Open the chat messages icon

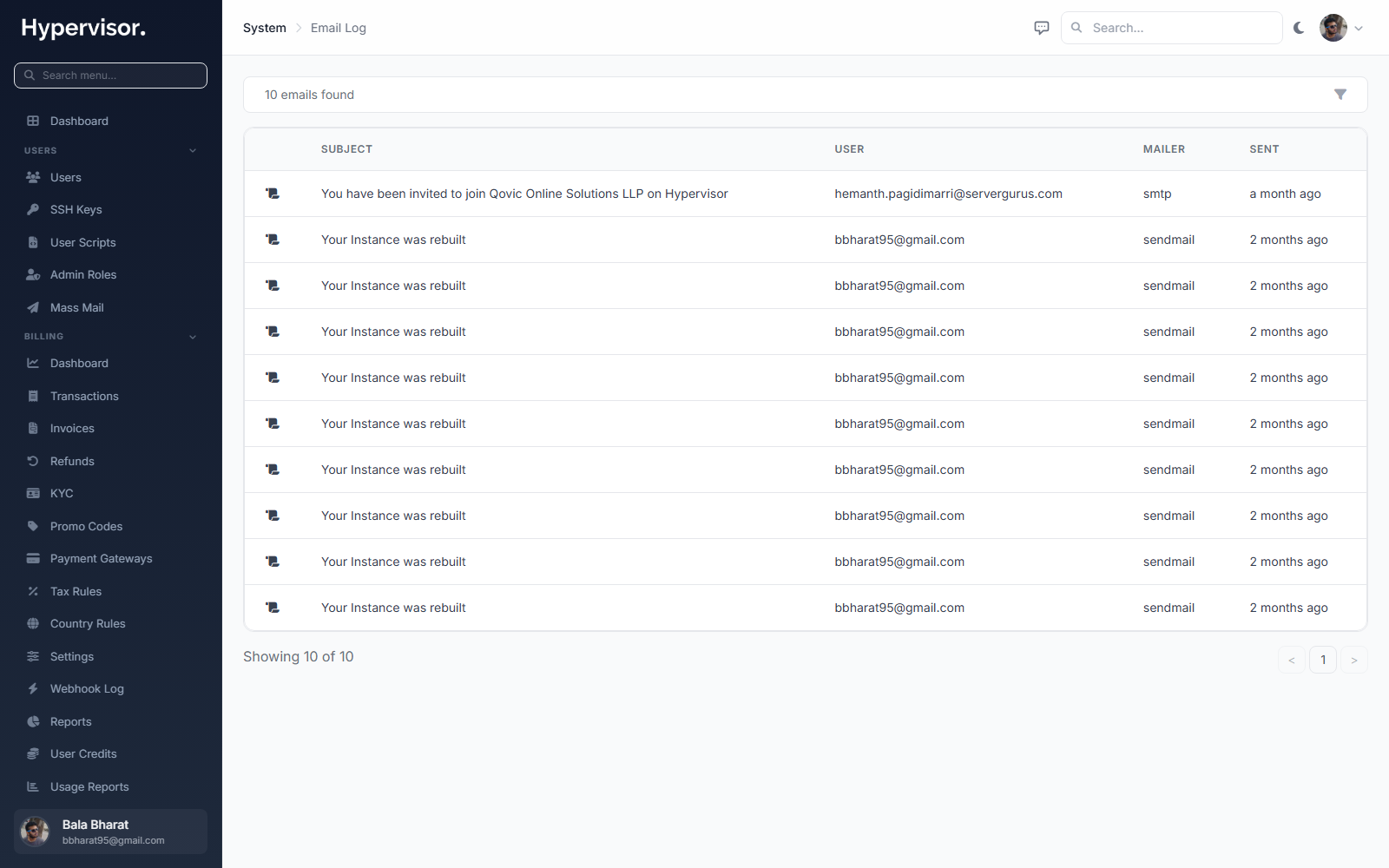1042,28
